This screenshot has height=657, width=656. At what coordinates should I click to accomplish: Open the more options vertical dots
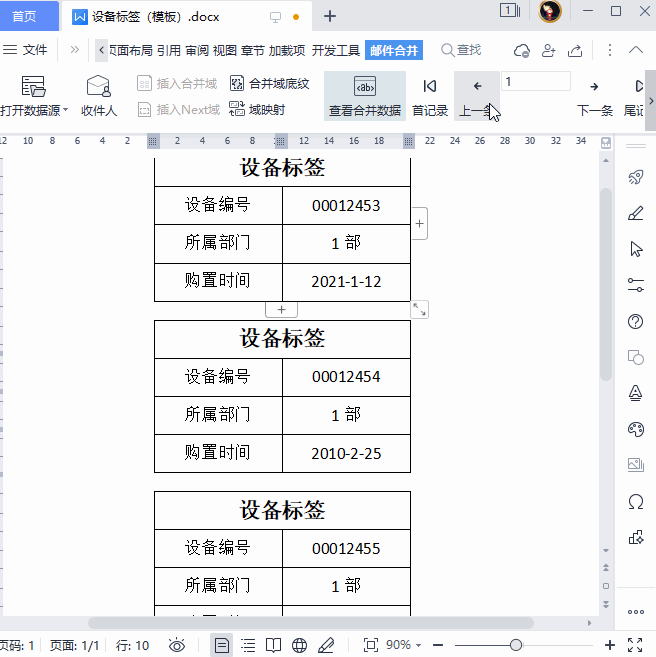coord(610,50)
